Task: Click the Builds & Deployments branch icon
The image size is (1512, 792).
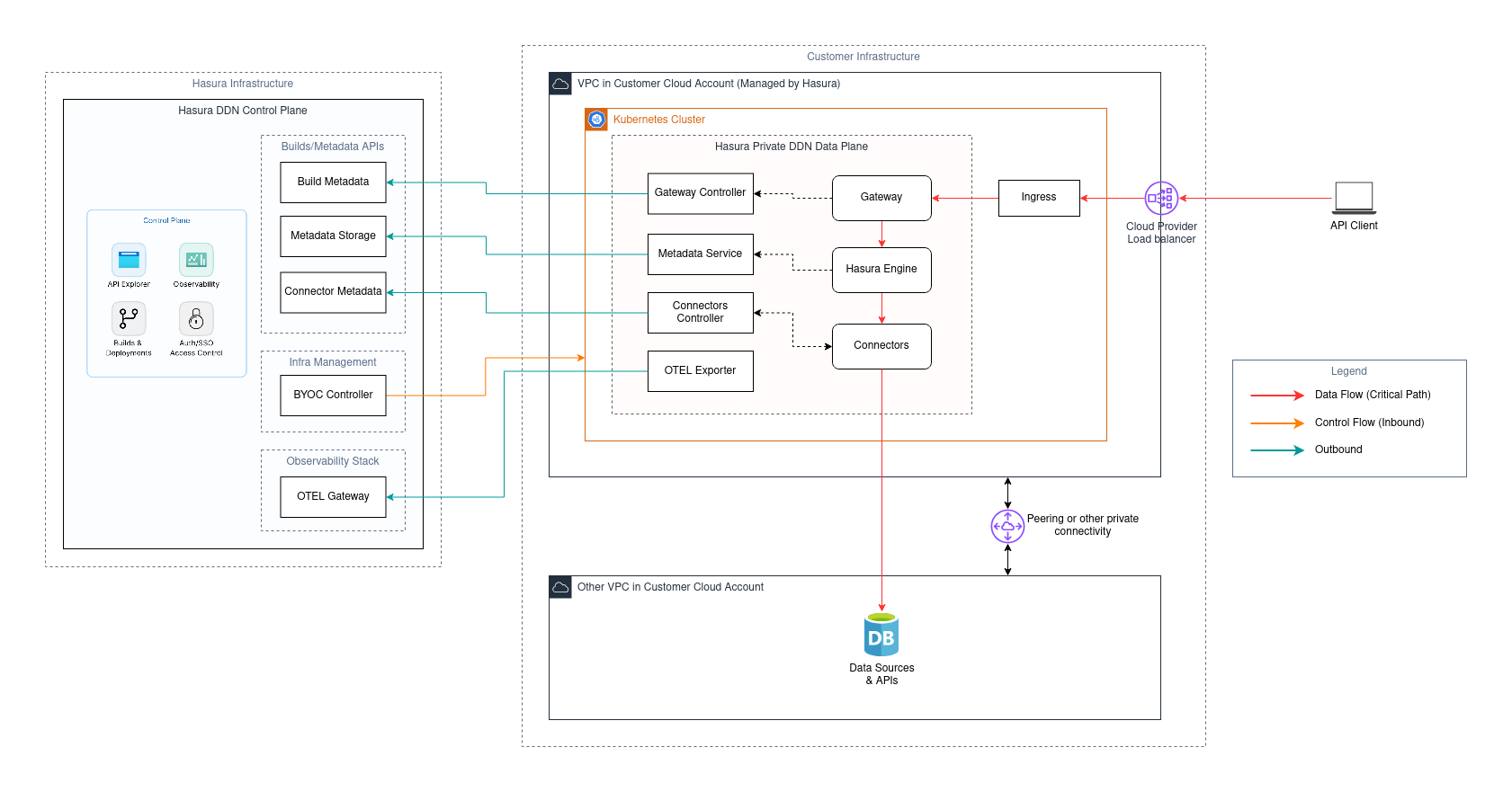Action: tap(129, 318)
